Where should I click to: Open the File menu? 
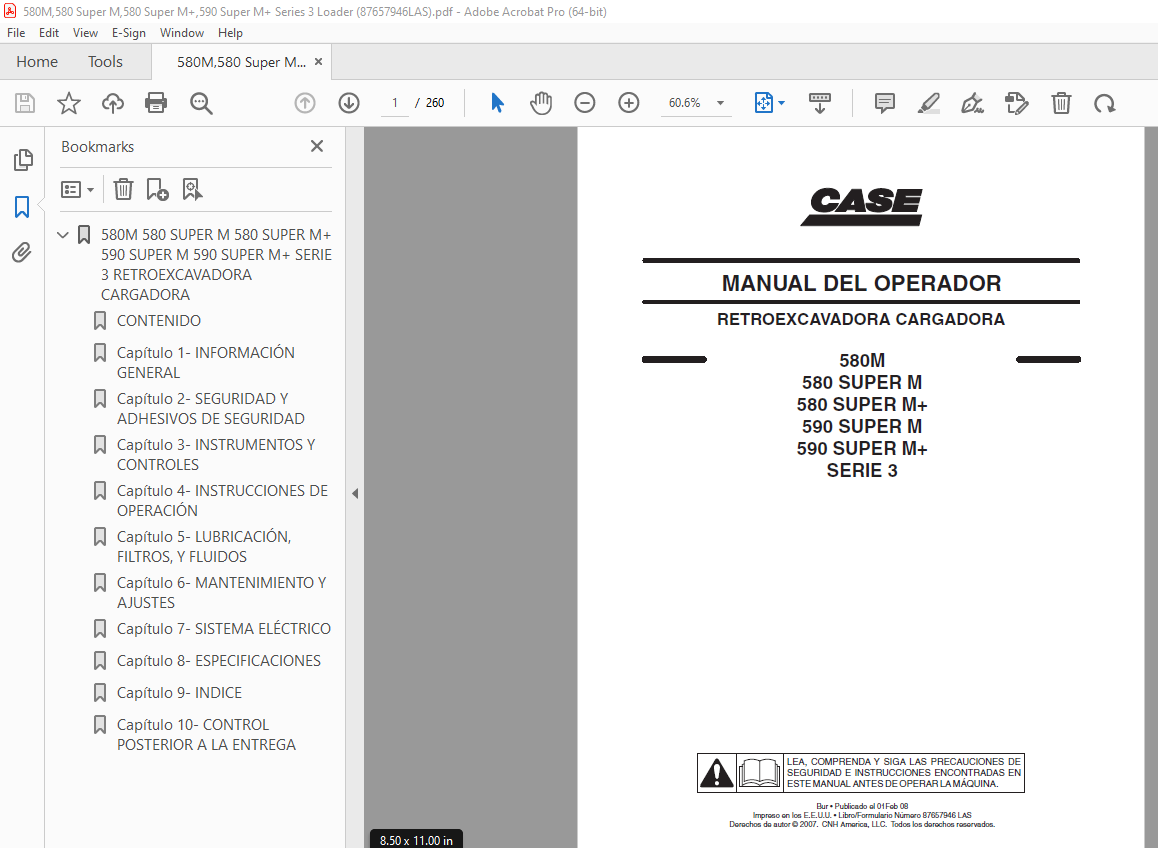click(16, 33)
